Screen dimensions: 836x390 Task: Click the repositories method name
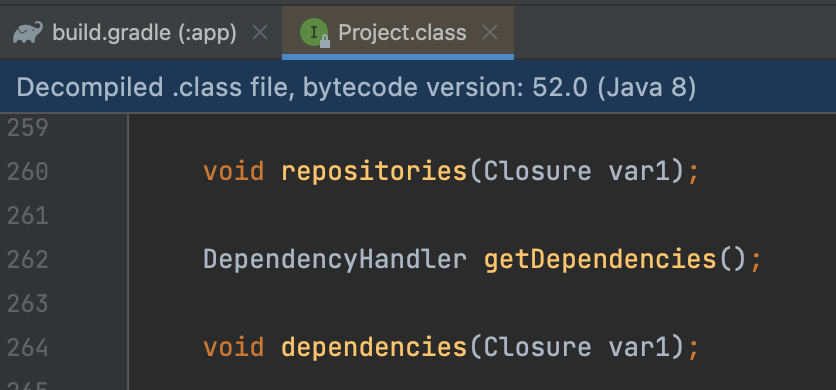pos(374,172)
